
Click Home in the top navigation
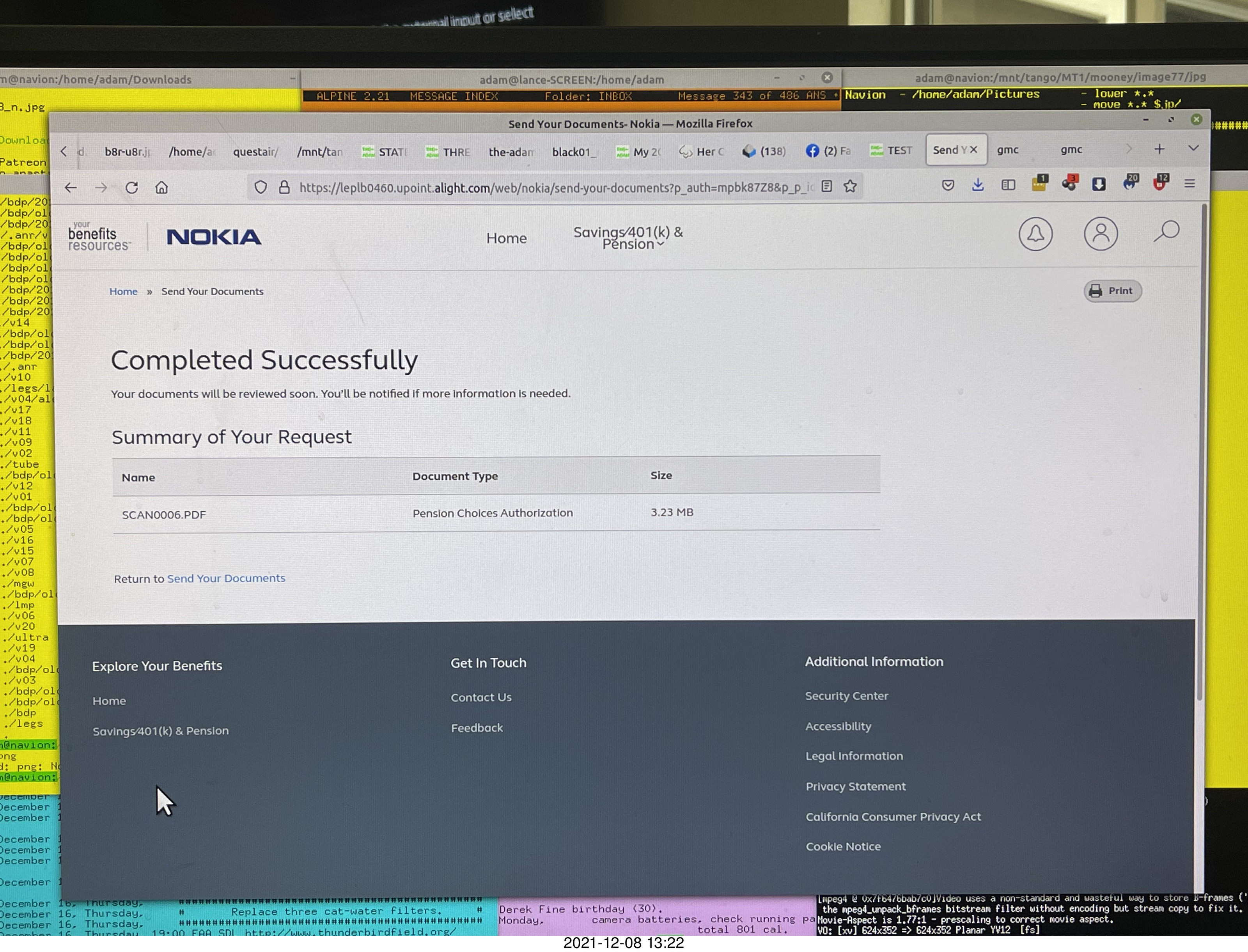coord(507,239)
